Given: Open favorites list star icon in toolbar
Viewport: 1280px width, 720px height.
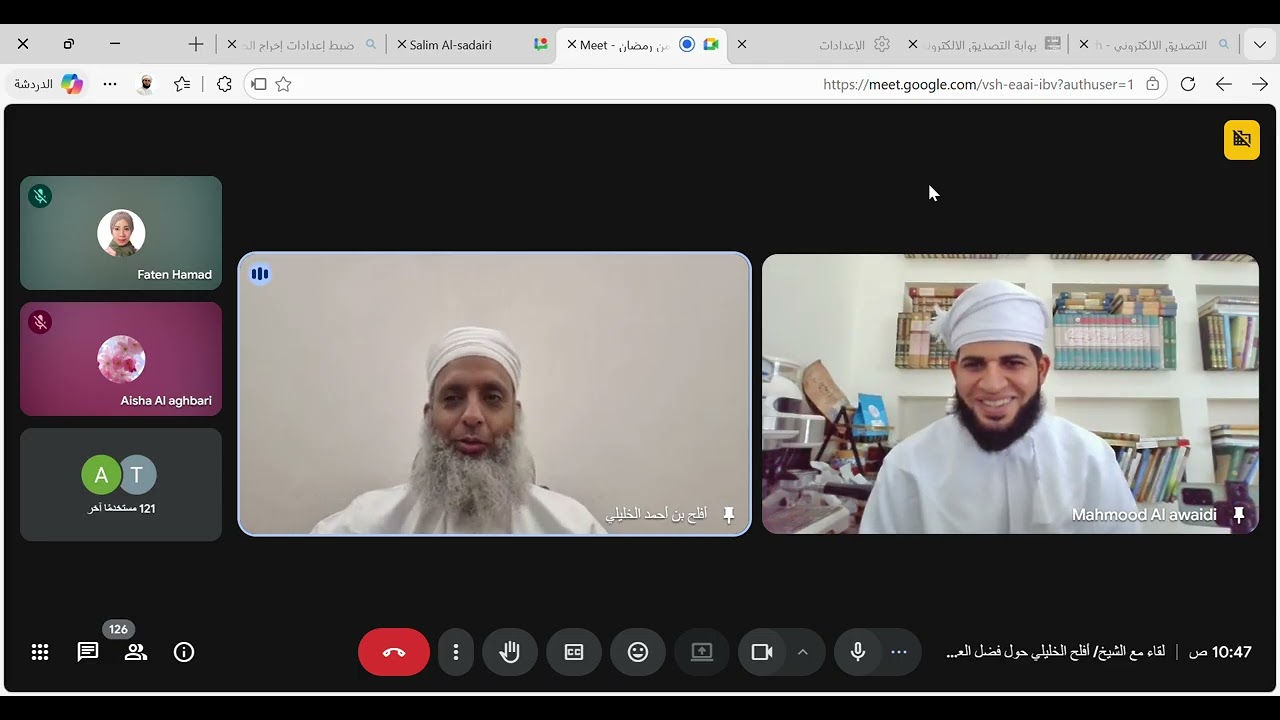Looking at the screenshot, I should click(x=182, y=84).
